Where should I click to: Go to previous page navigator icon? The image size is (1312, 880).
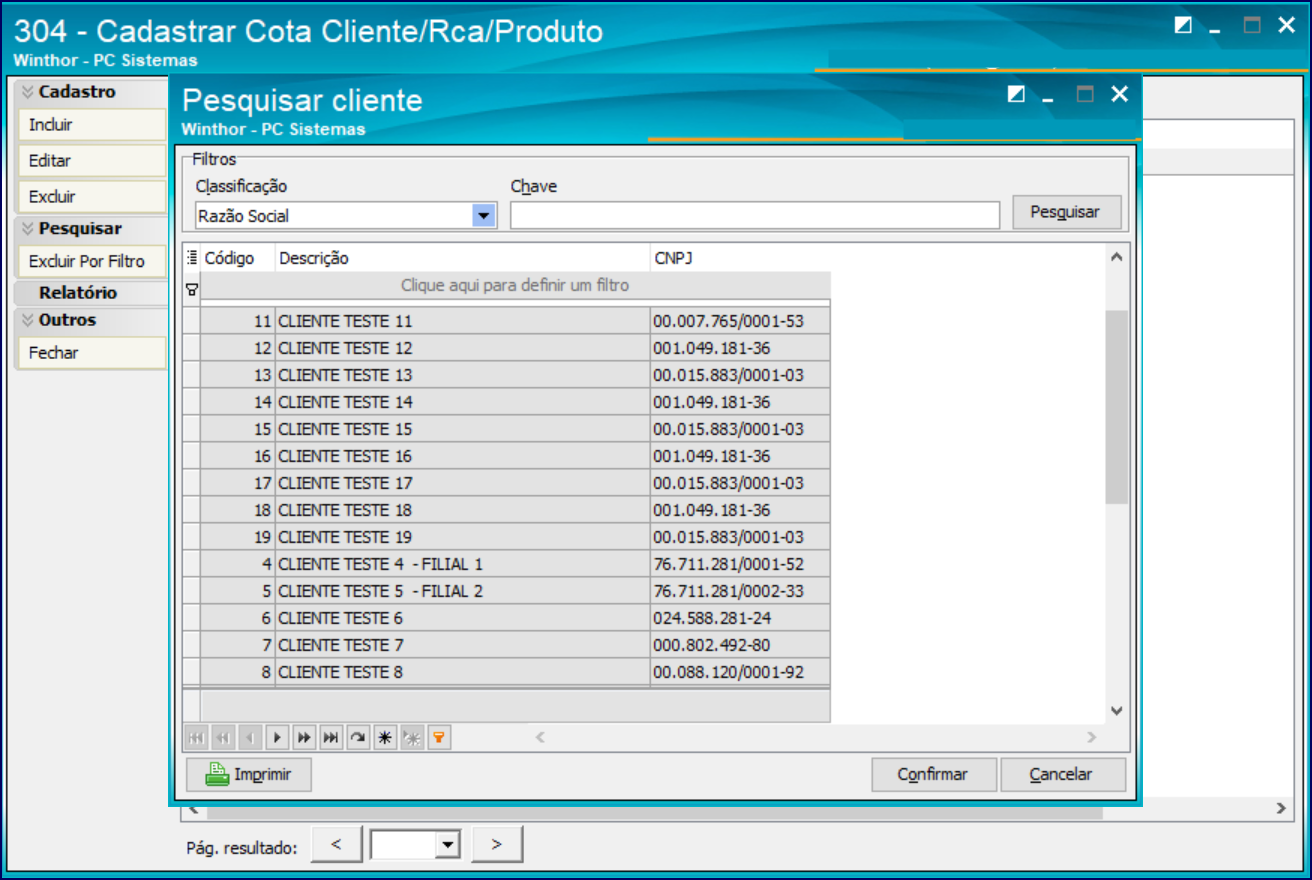click(x=223, y=738)
